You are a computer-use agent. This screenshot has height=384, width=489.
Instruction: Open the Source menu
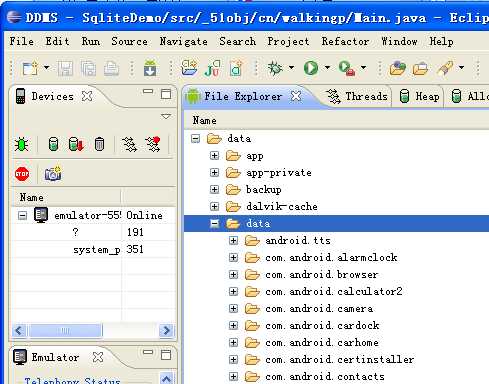coord(129,41)
